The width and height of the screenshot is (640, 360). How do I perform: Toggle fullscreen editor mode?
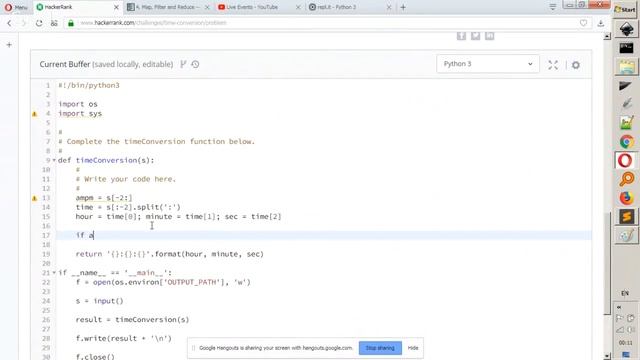tap(553, 65)
